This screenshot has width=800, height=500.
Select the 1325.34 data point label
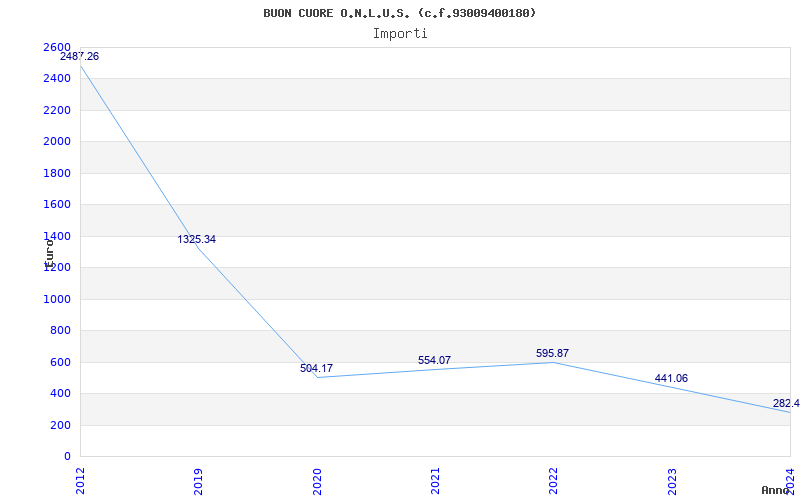click(x=196, y=239)
